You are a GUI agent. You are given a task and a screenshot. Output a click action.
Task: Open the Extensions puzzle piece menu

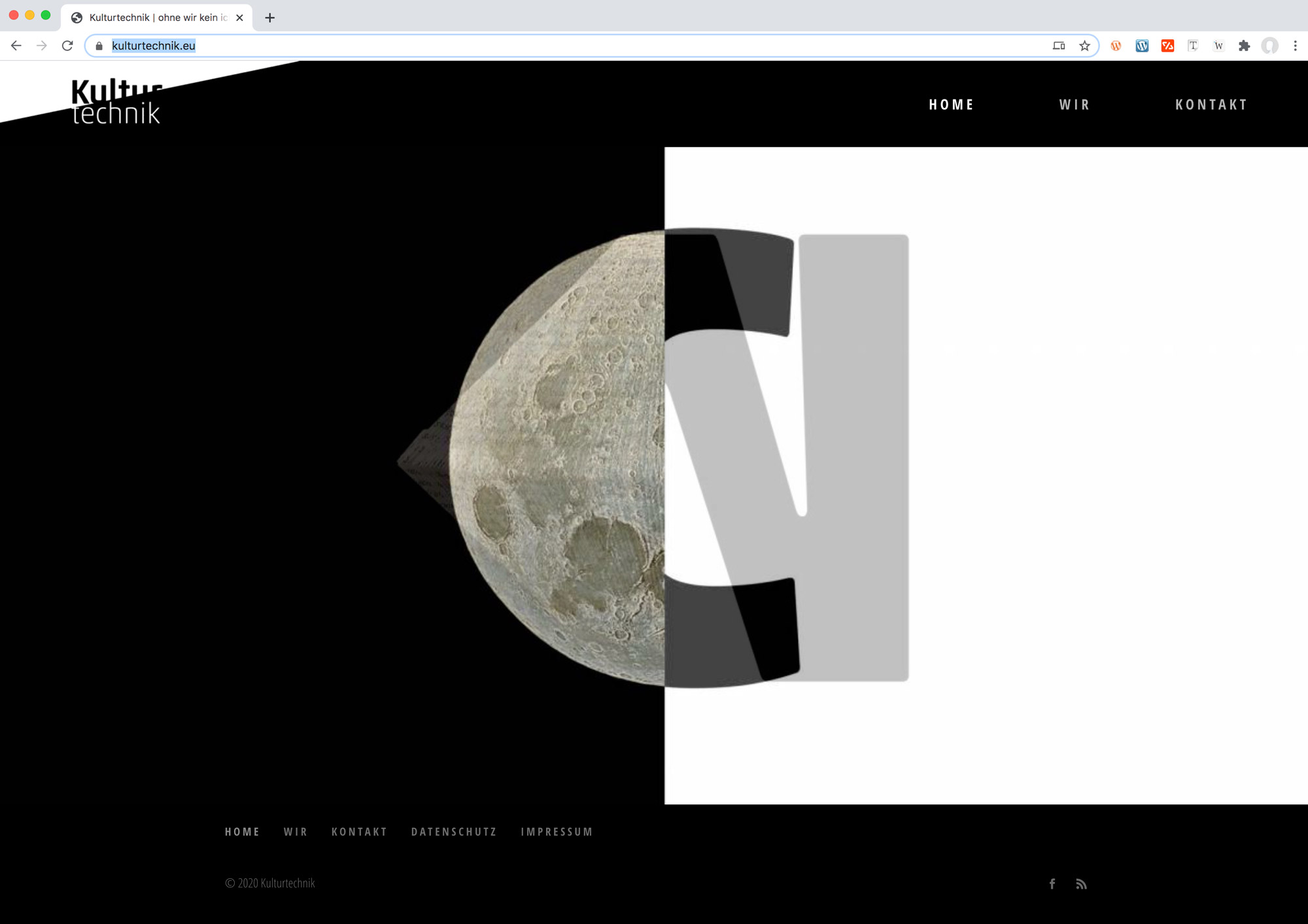click(1244, 46)
